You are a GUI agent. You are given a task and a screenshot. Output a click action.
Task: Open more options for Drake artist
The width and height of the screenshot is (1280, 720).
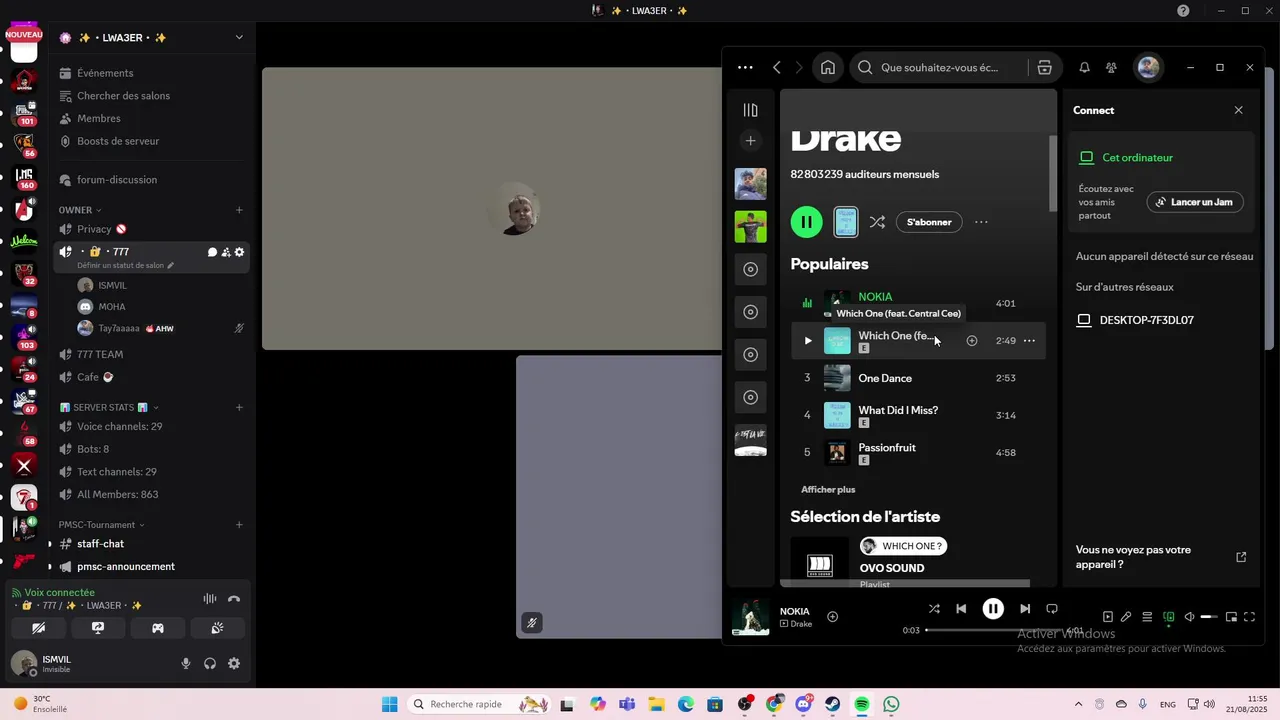981,222
